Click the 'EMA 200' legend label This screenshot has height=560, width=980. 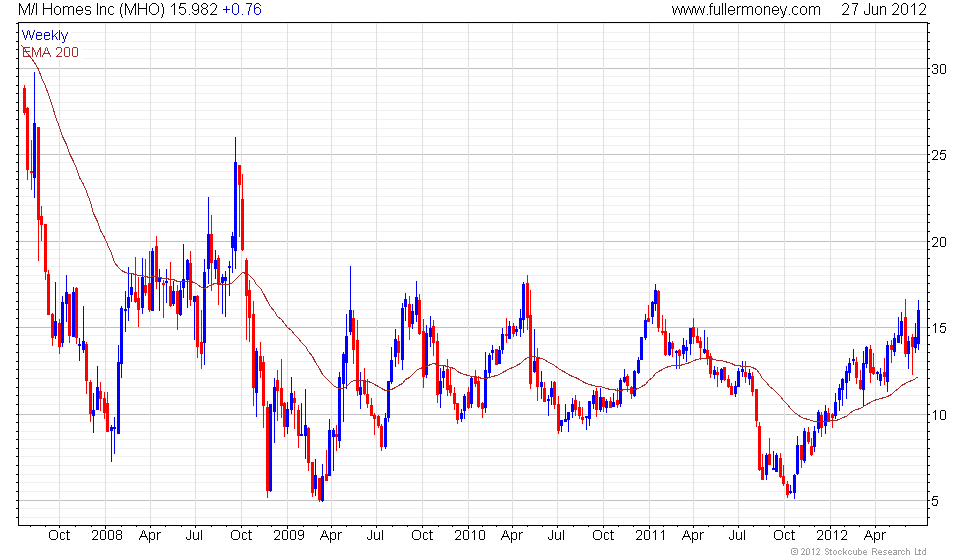pyautogui.click(x=50, y=52)
